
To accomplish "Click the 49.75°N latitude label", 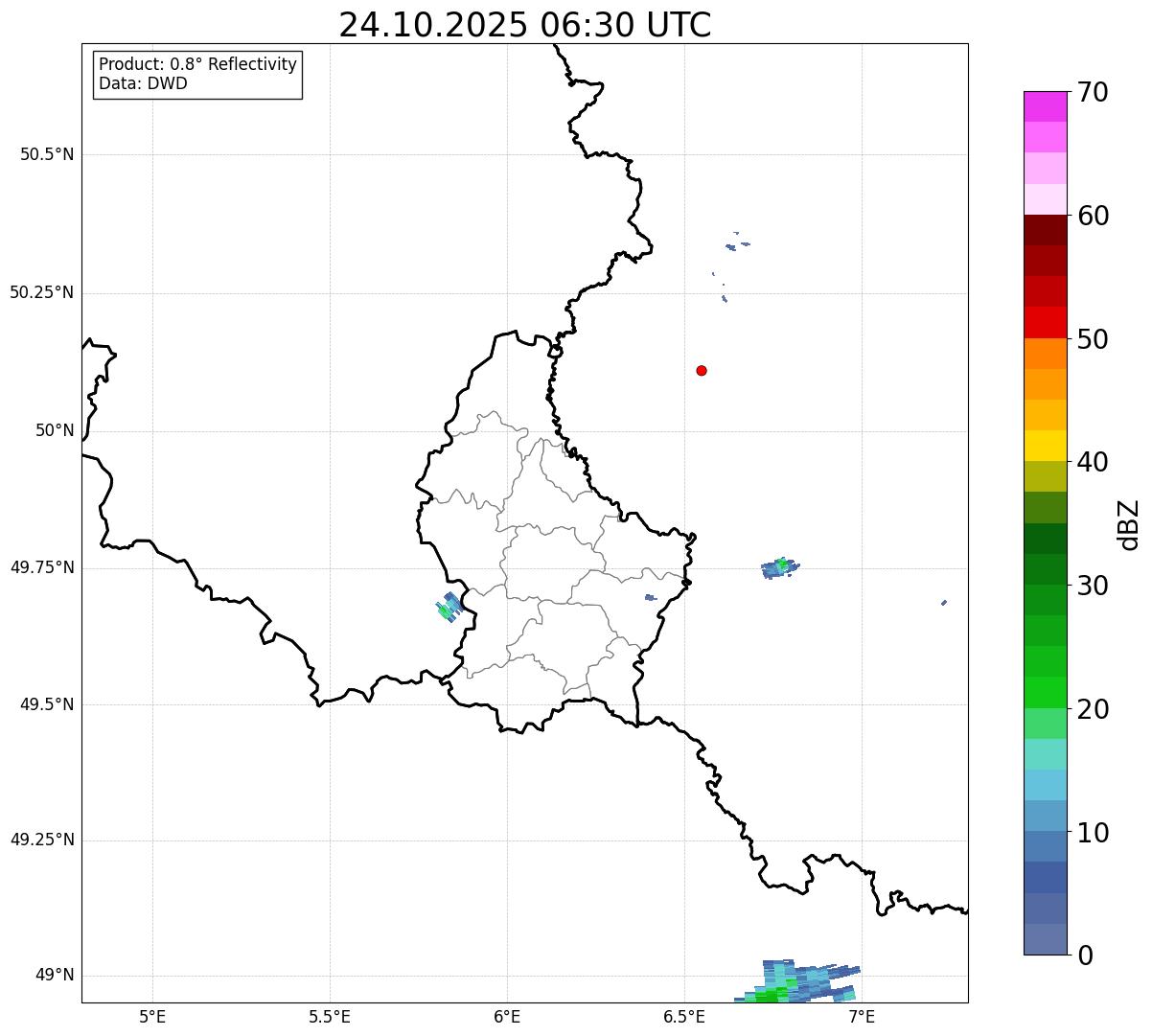I will 42,567.
